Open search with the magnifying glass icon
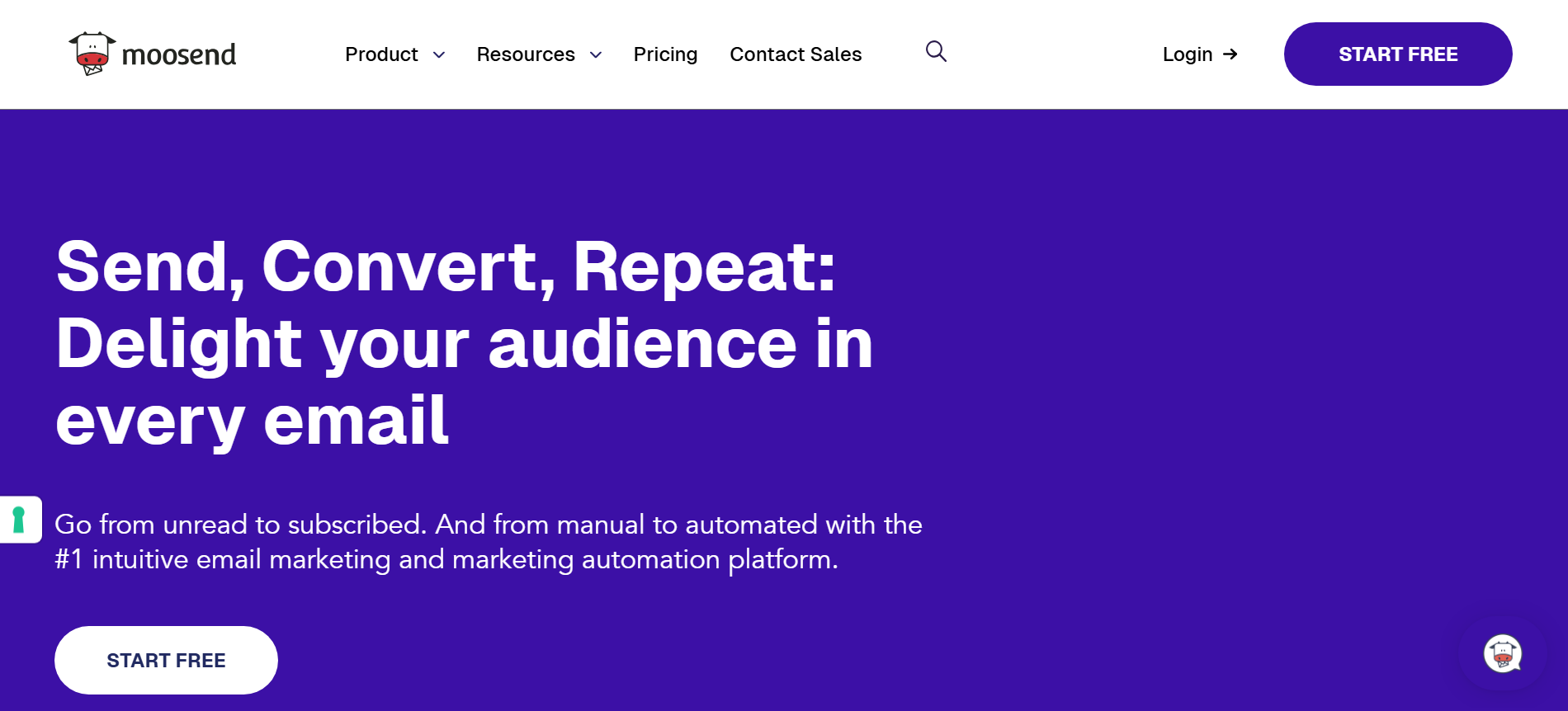The height and width of the screenshot is (711, 1568). [x=936, y=52]
